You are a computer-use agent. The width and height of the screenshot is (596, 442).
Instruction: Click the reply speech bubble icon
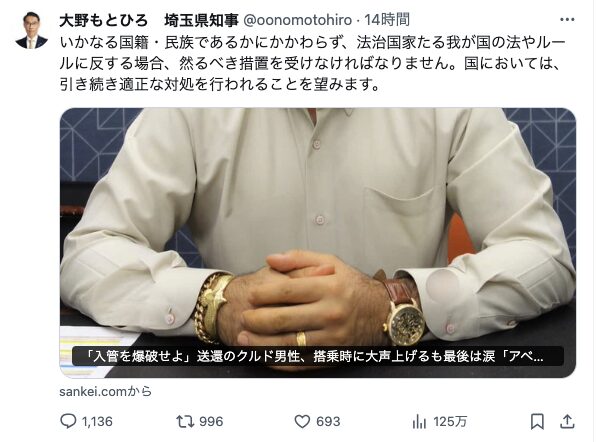click(68, 421)
